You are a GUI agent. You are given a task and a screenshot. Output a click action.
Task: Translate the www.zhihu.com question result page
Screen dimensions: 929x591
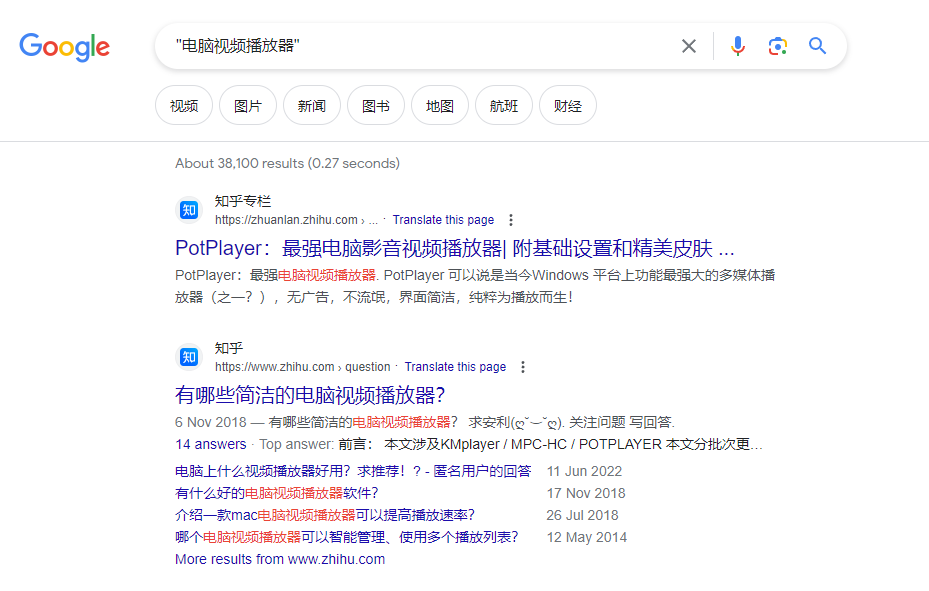tap(456, 367)
